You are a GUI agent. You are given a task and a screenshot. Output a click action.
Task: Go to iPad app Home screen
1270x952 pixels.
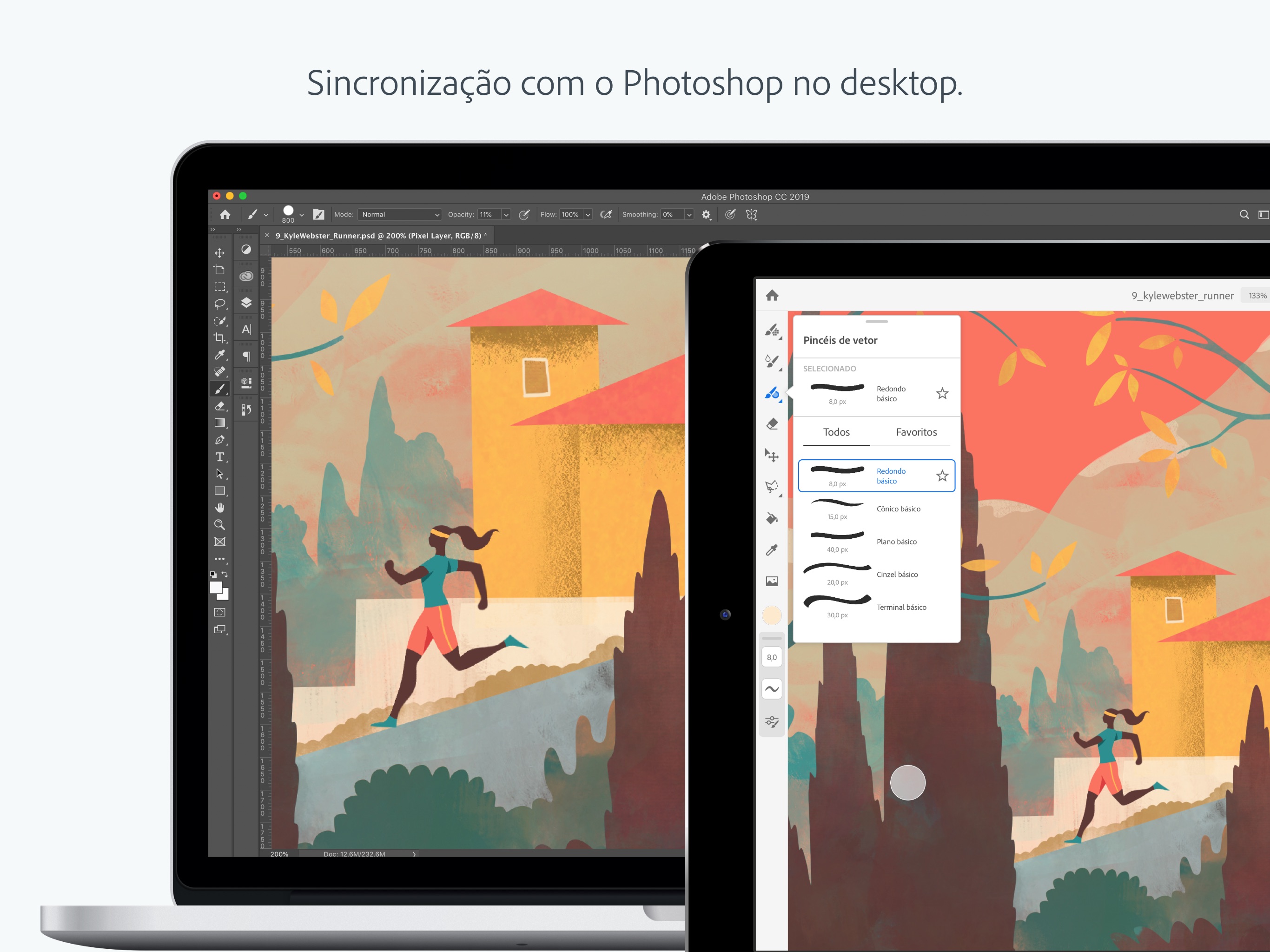(772, 295)
